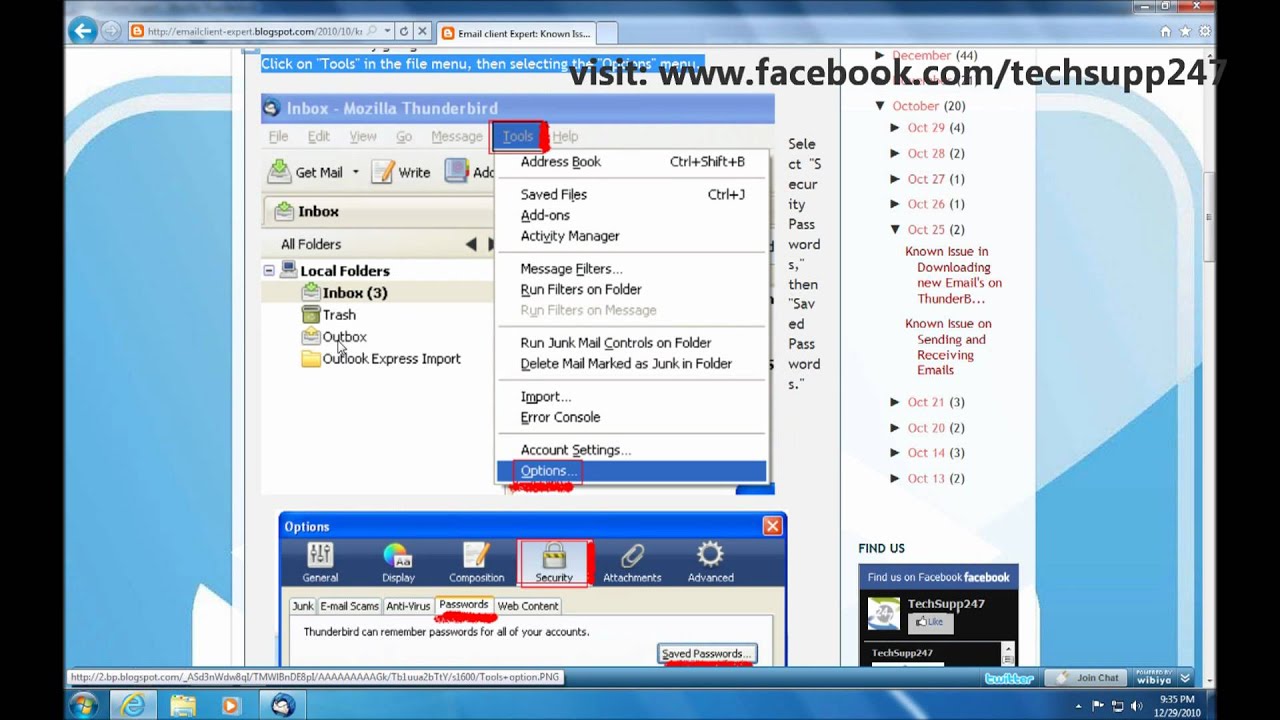Open the browser Tools gear icon
Screen dimensions: 1280x720
pos(1205,32)
